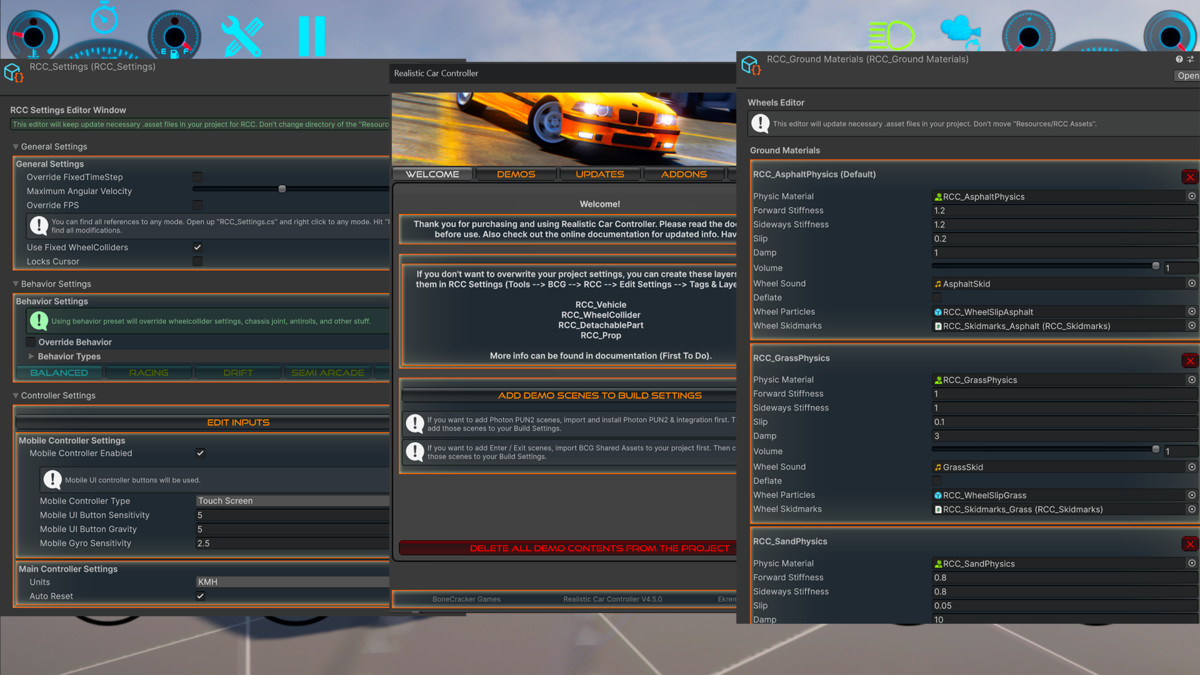Screen dimensions: 1200x675
Task: Click the Asphalt Slip value field
Action: (x=1064, y=239)
